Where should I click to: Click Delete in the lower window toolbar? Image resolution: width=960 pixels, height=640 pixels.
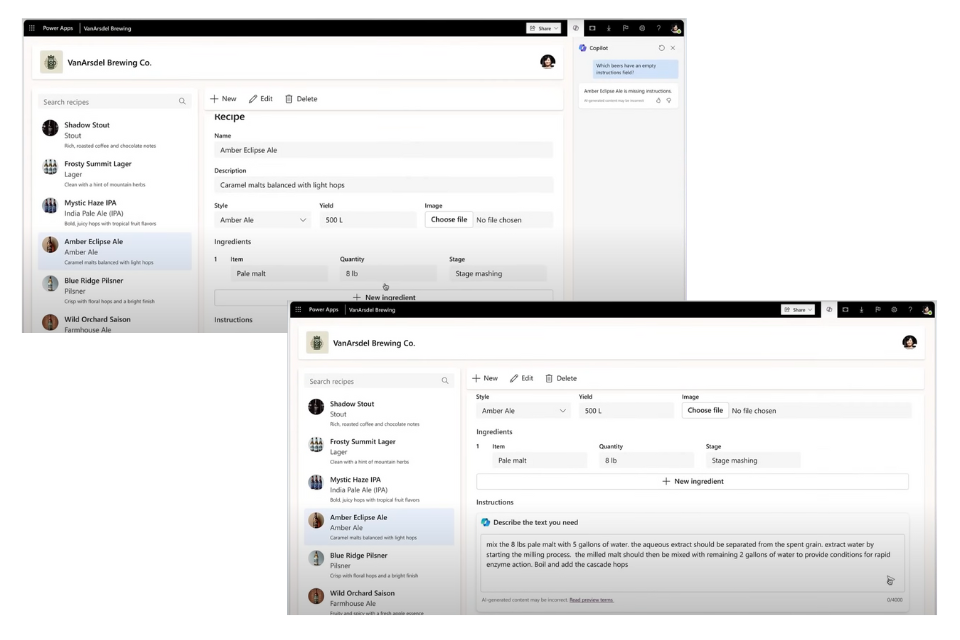click(x=560, y=378)
